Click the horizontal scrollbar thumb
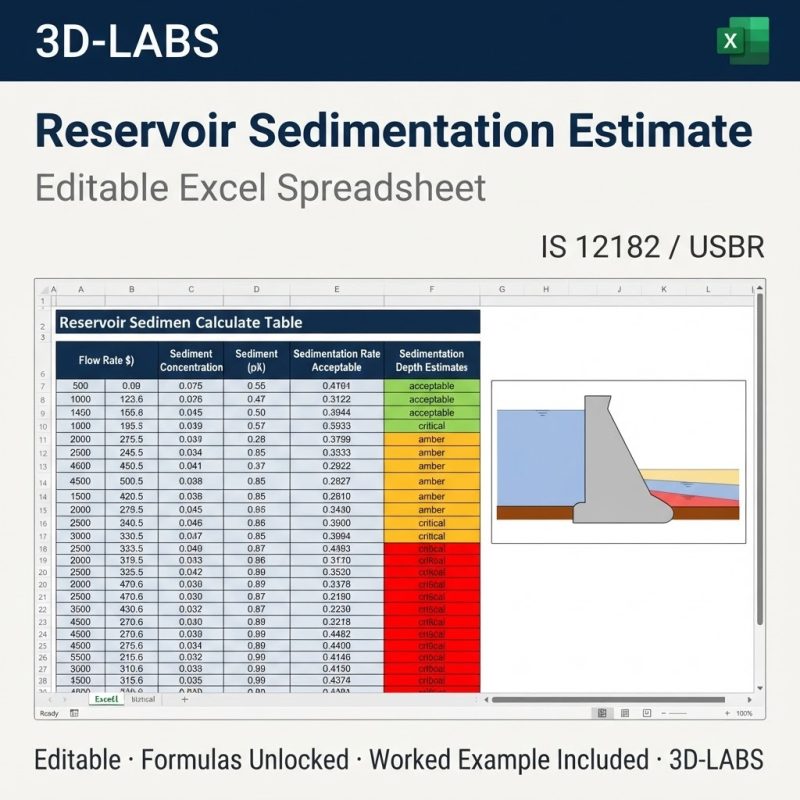Image resolution: width=800 pixels, height=800 pixels. click(x=608, y=700)
